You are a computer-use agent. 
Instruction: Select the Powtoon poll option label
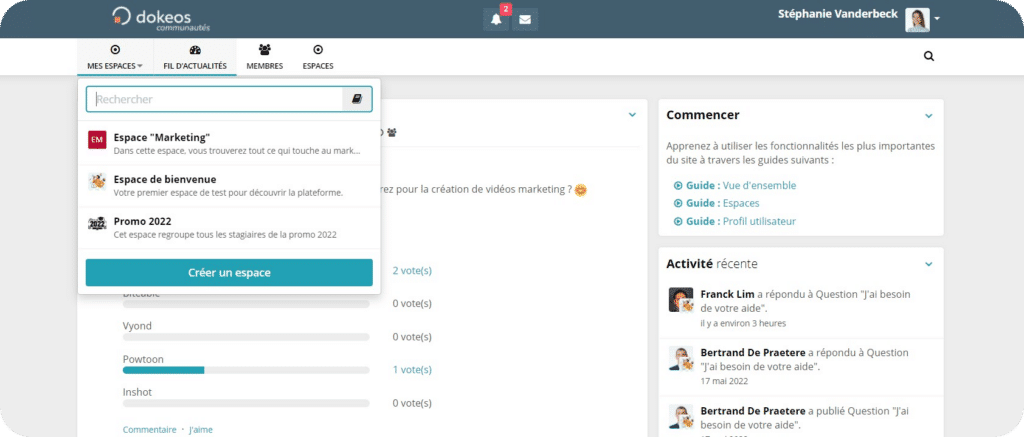click(143, 359)
